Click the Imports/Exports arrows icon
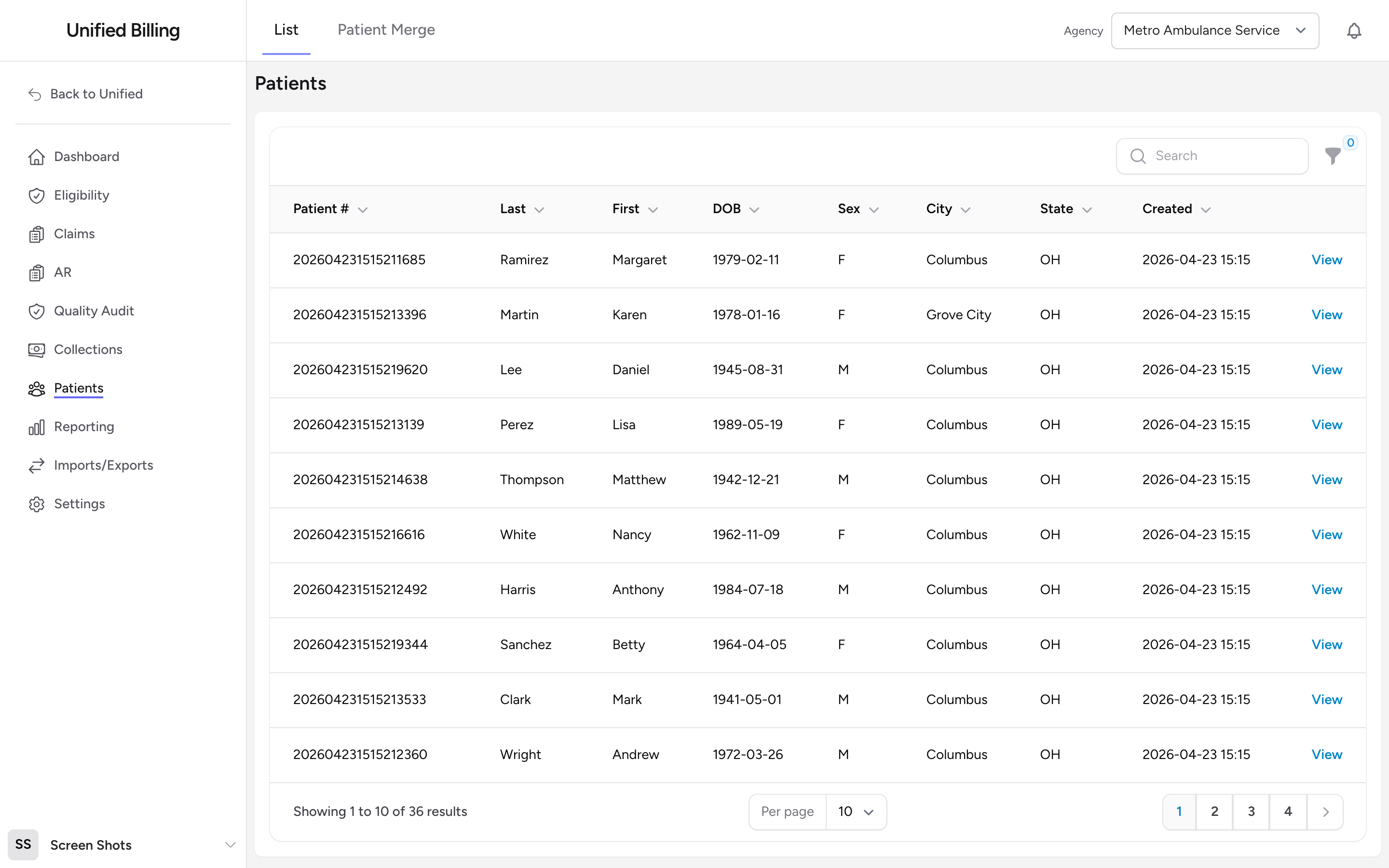The height and width of the screenshot is (868, 1389). pyautogui.click(x=37, y=465)
